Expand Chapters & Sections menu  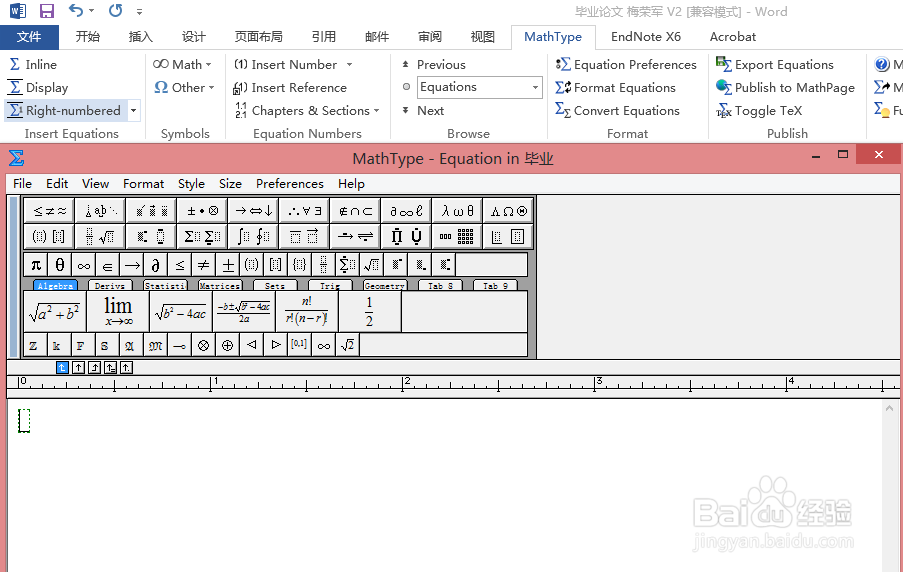coord(307,111)
